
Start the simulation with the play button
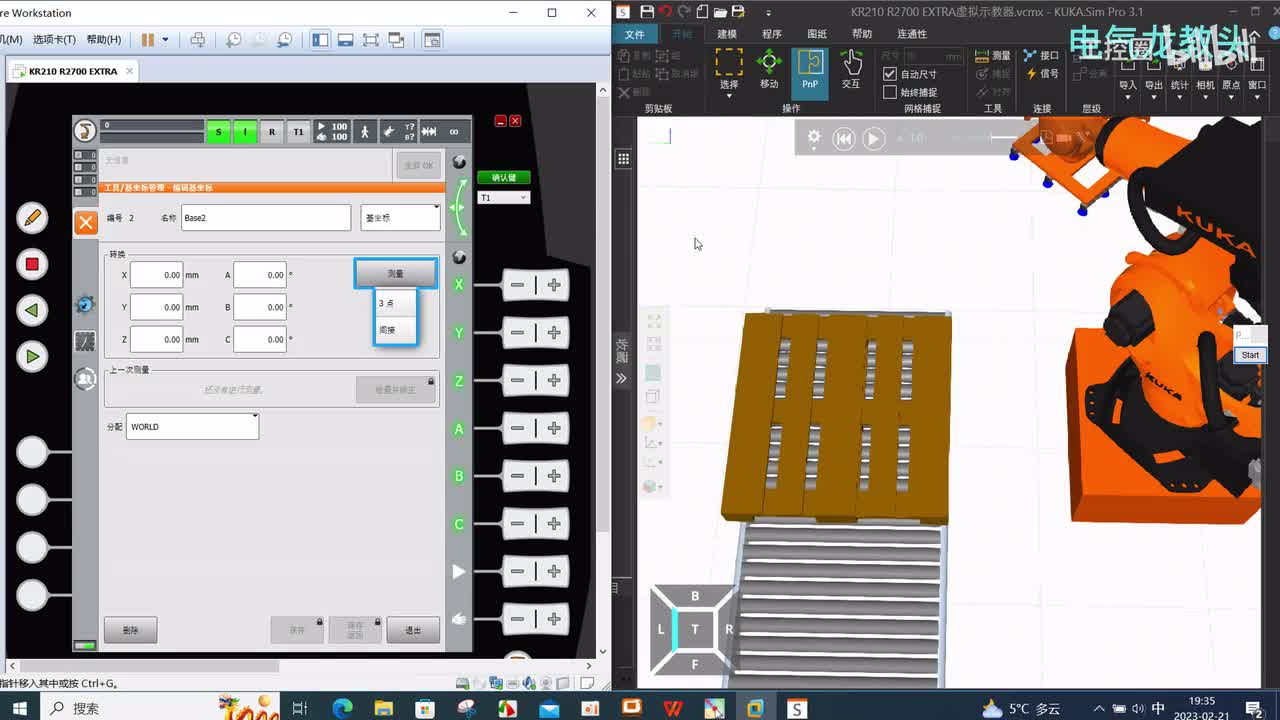[873, 139]
